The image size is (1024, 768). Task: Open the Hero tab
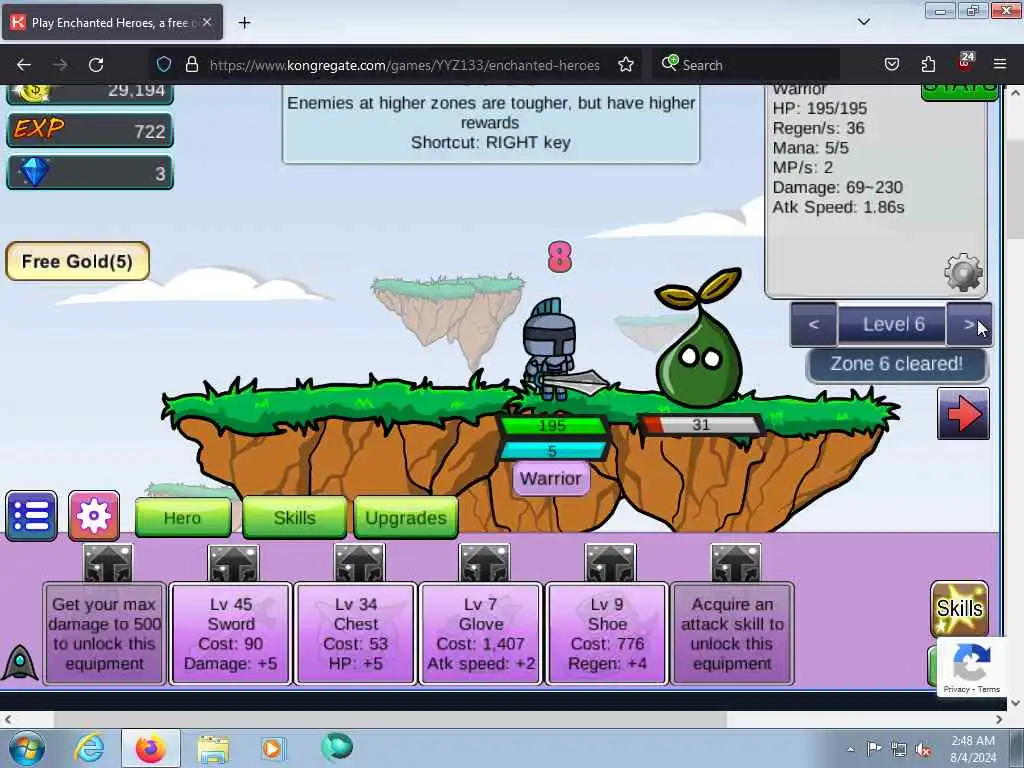coord(183,518)
